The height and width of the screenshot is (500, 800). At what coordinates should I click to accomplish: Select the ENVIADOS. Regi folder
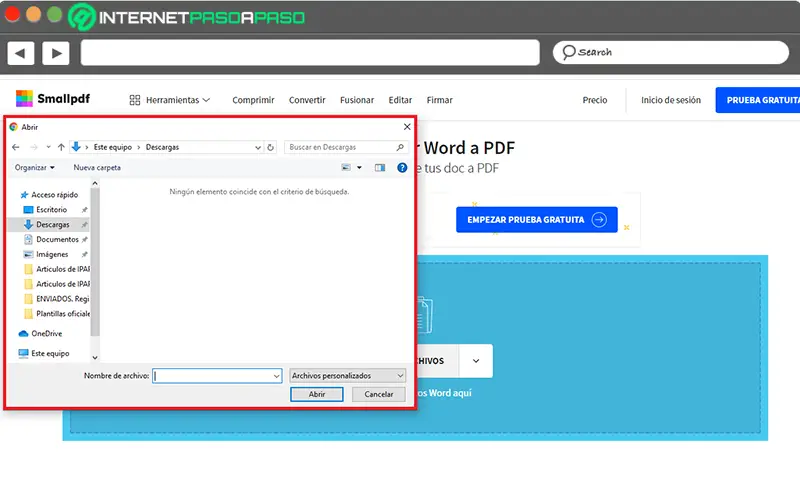pos(62,298)
